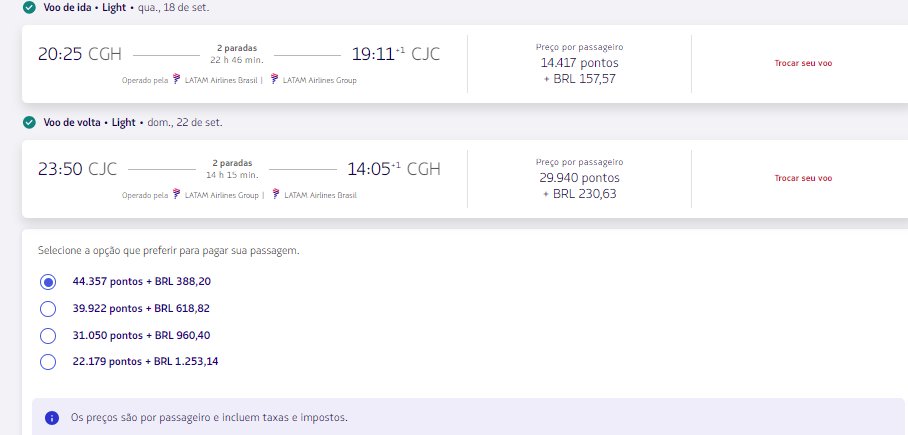Click outbound price 14.417 pontos

point(580,63)
